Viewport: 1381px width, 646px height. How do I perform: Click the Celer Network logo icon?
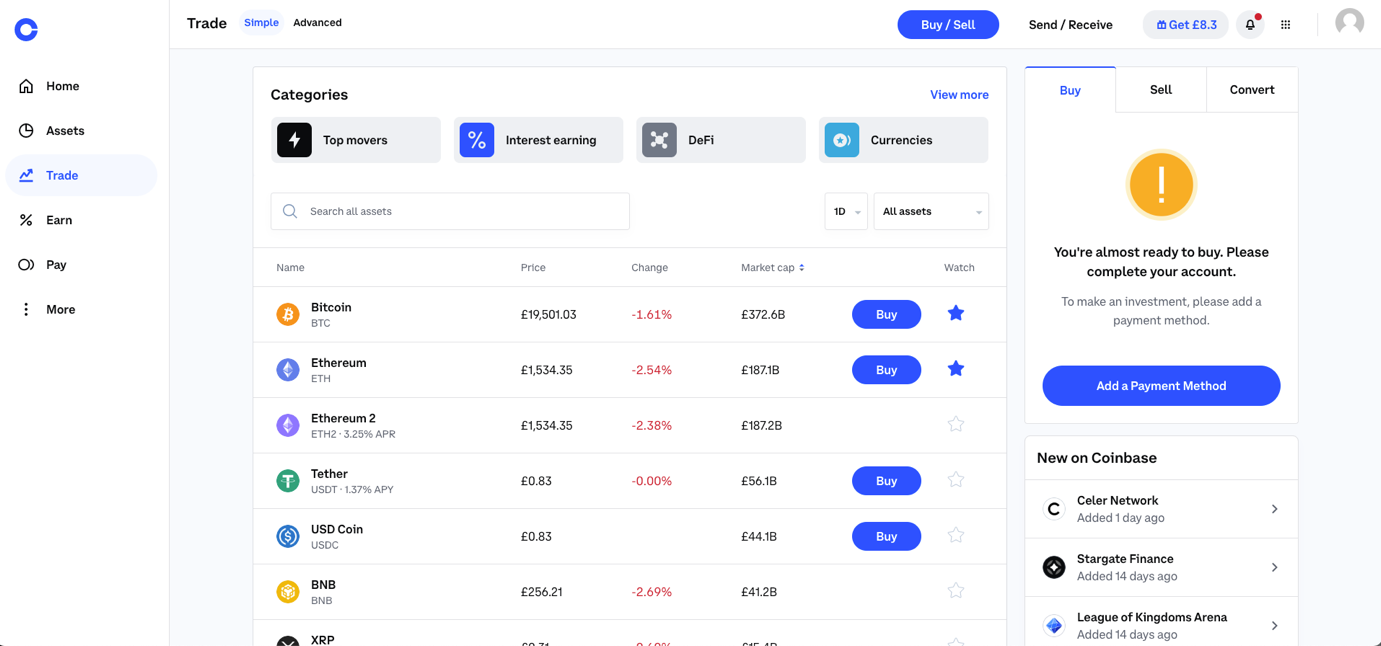tap(1054, 509)
